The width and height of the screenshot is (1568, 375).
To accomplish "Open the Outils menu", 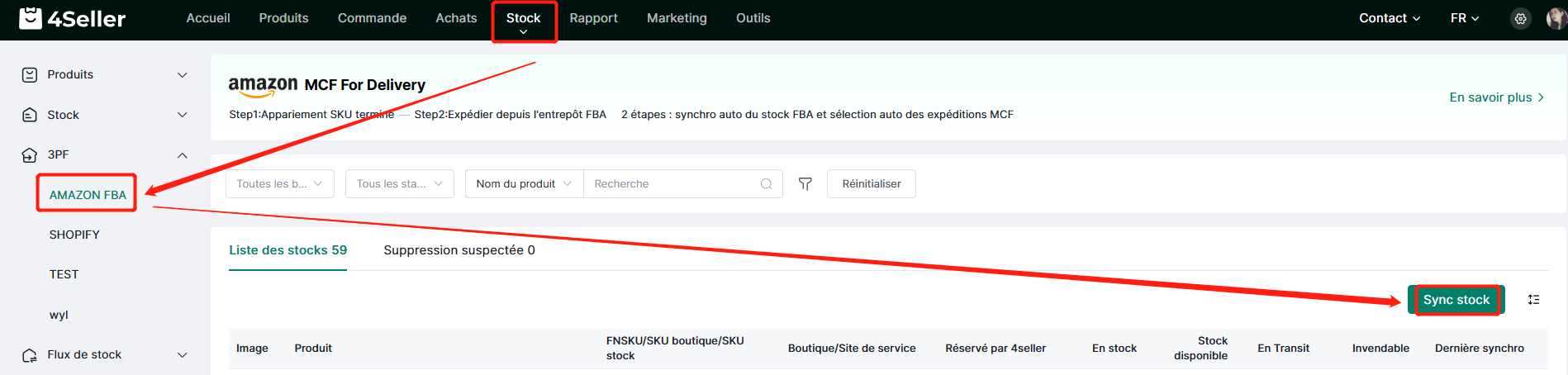I will pyautogui.click(x=753, y=18).
